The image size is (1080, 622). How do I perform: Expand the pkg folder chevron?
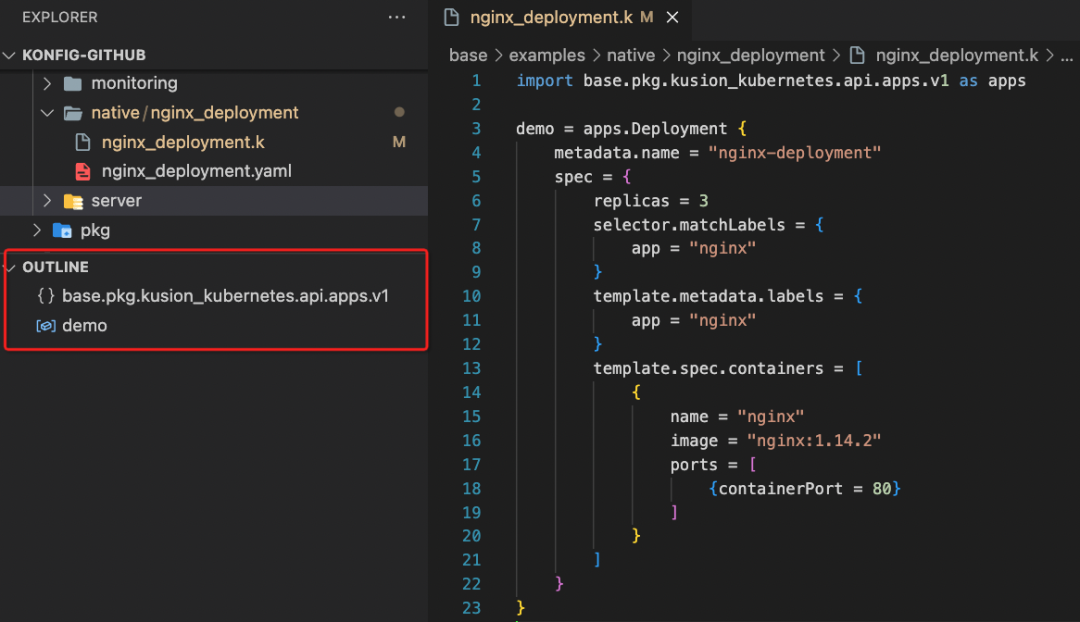pyautogui.click(x=36, y=230)
